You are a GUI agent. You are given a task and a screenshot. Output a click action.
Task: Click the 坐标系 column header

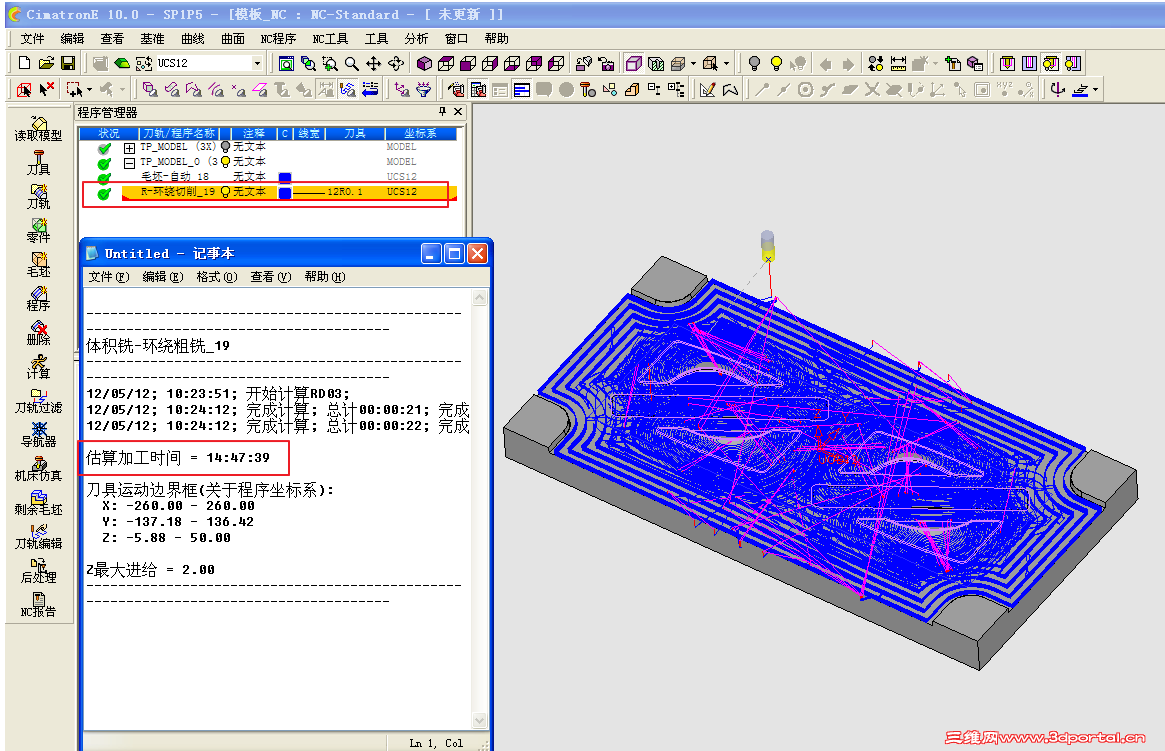coord(421,134)
